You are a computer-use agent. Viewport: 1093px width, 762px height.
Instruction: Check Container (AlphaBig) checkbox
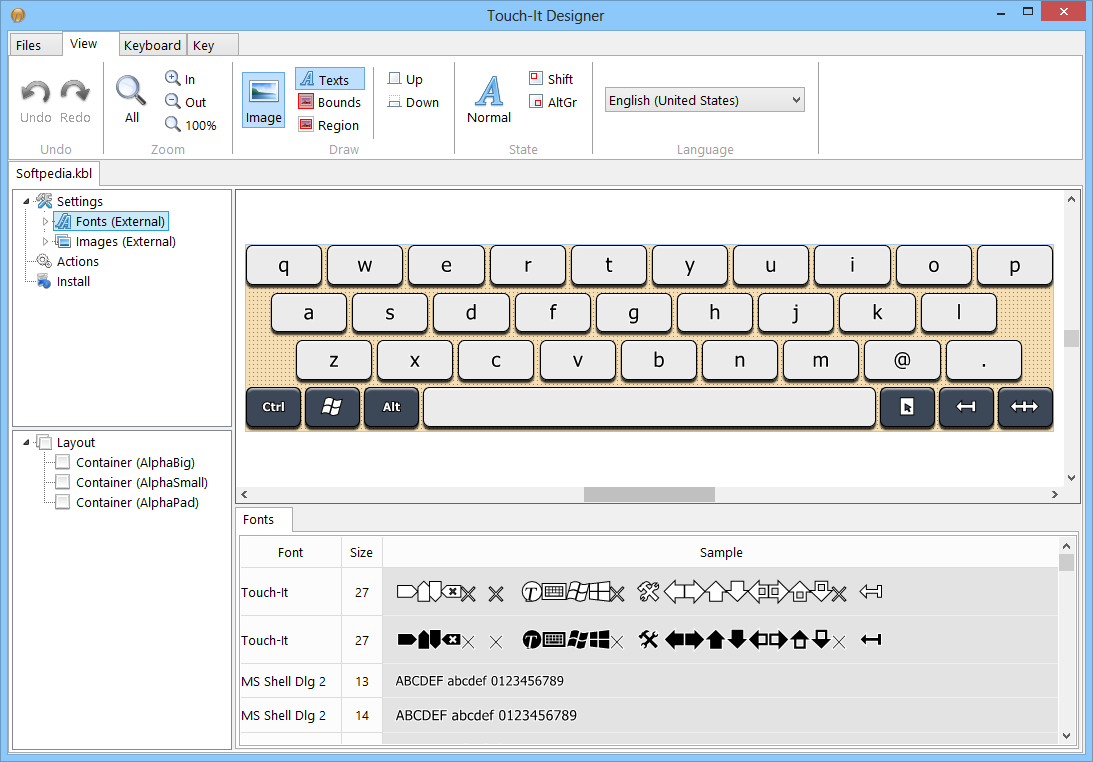tap(63, 462)
